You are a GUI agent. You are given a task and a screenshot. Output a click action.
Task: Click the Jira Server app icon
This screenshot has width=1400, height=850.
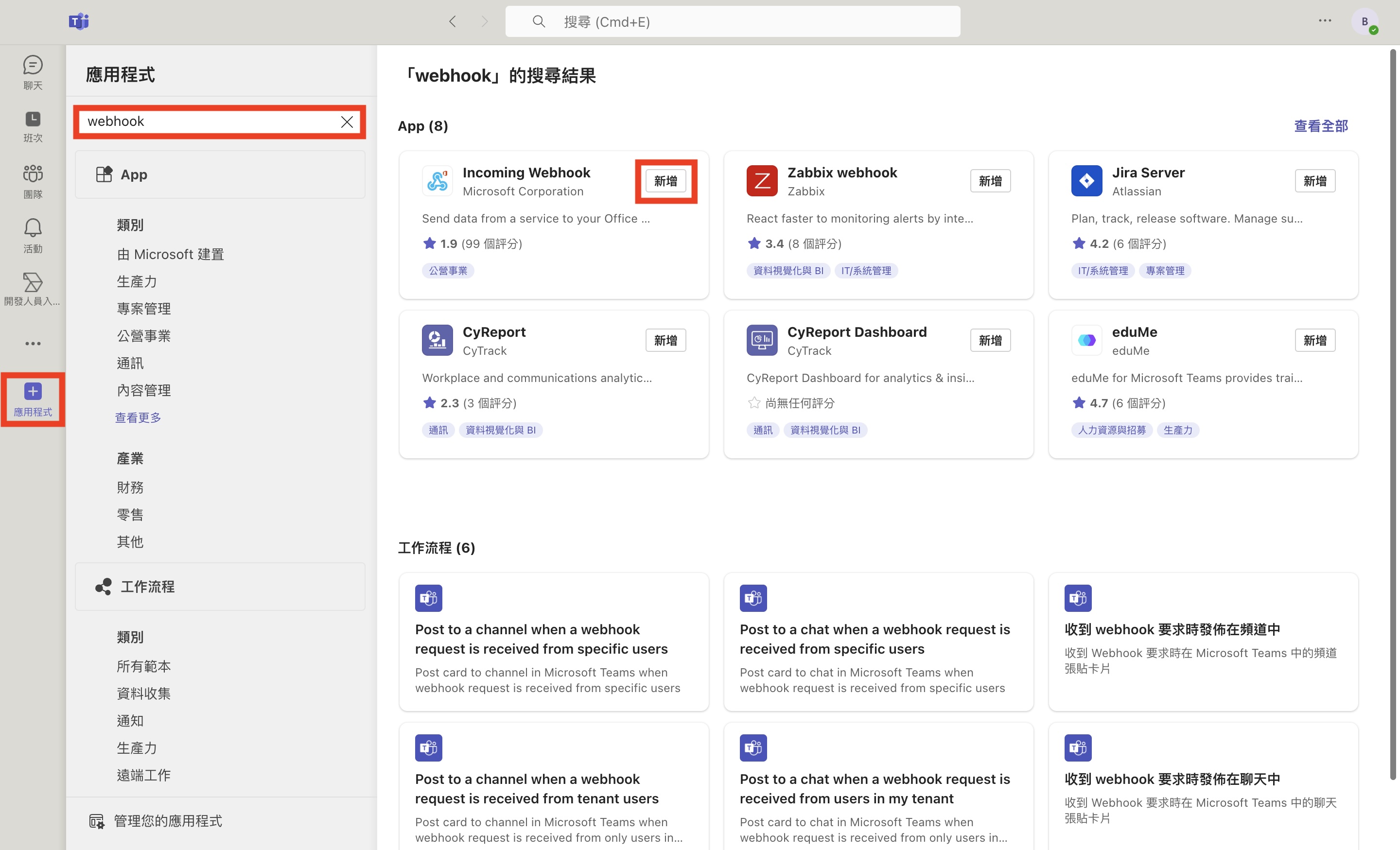[x=1086, y=181]
